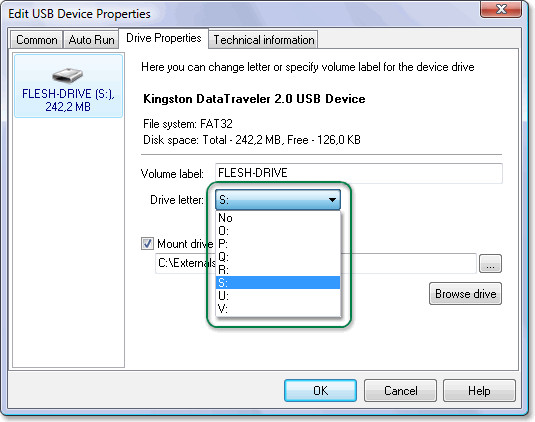The width and height of the screenshot is (535, 422).
Task: Open the folder browse '...' button
Action: (x=490, y=263)
